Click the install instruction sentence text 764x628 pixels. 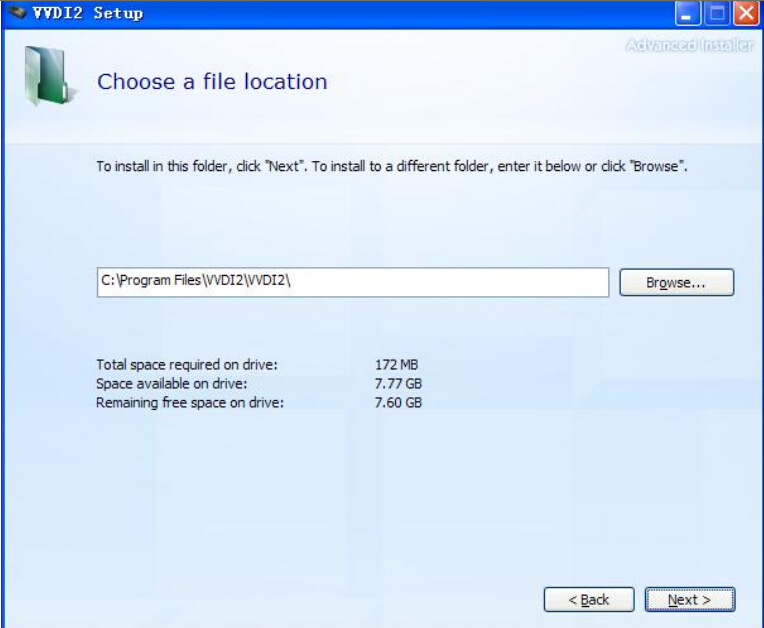[x=392, y=166]
